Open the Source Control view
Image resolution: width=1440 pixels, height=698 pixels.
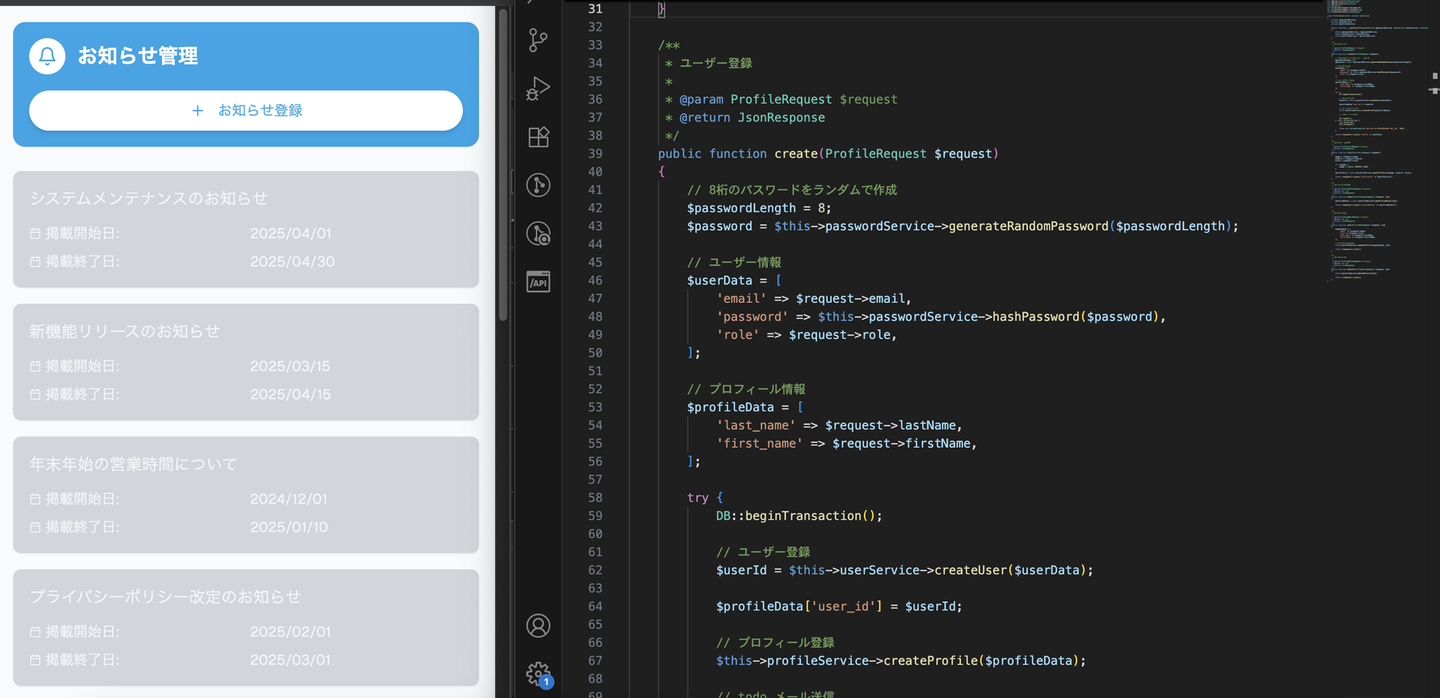pos(538,40)
